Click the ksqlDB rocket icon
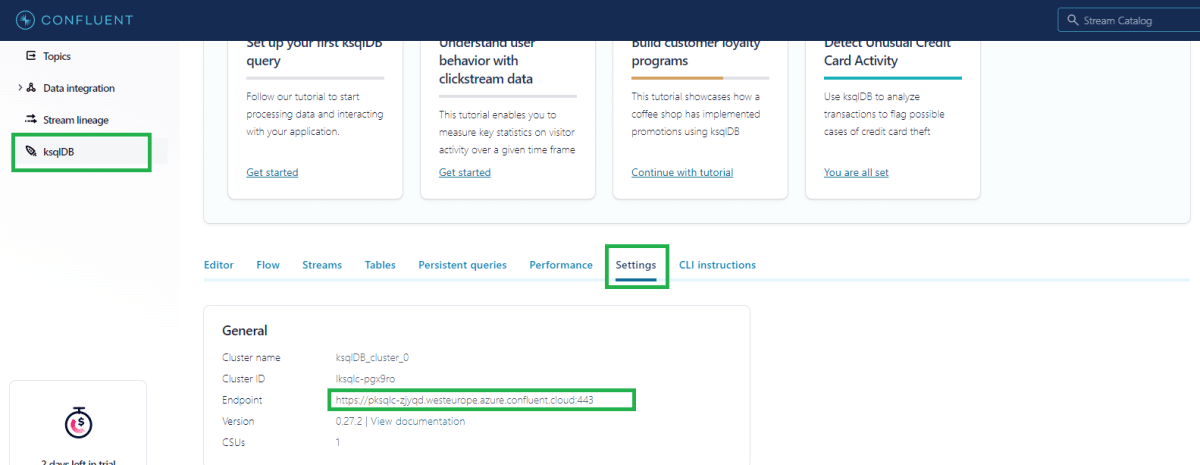Screen dimensions: 1200x465 (x=32, y=152)
